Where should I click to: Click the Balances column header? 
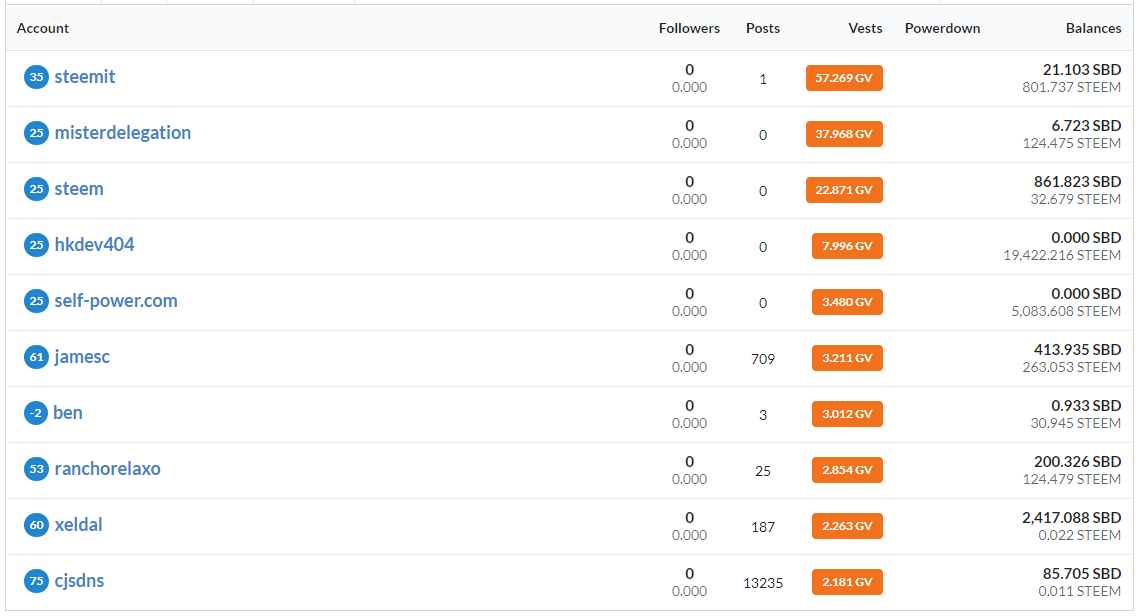point(1093,28)
